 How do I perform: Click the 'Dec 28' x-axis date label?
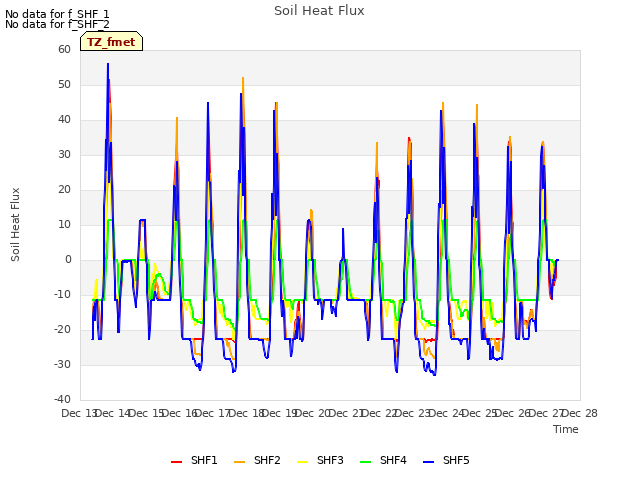coord(580,413)
